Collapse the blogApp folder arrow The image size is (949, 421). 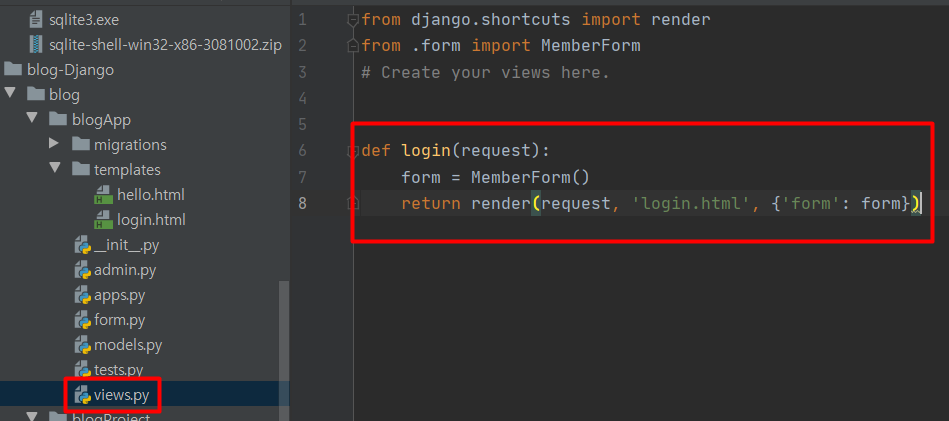31,119
